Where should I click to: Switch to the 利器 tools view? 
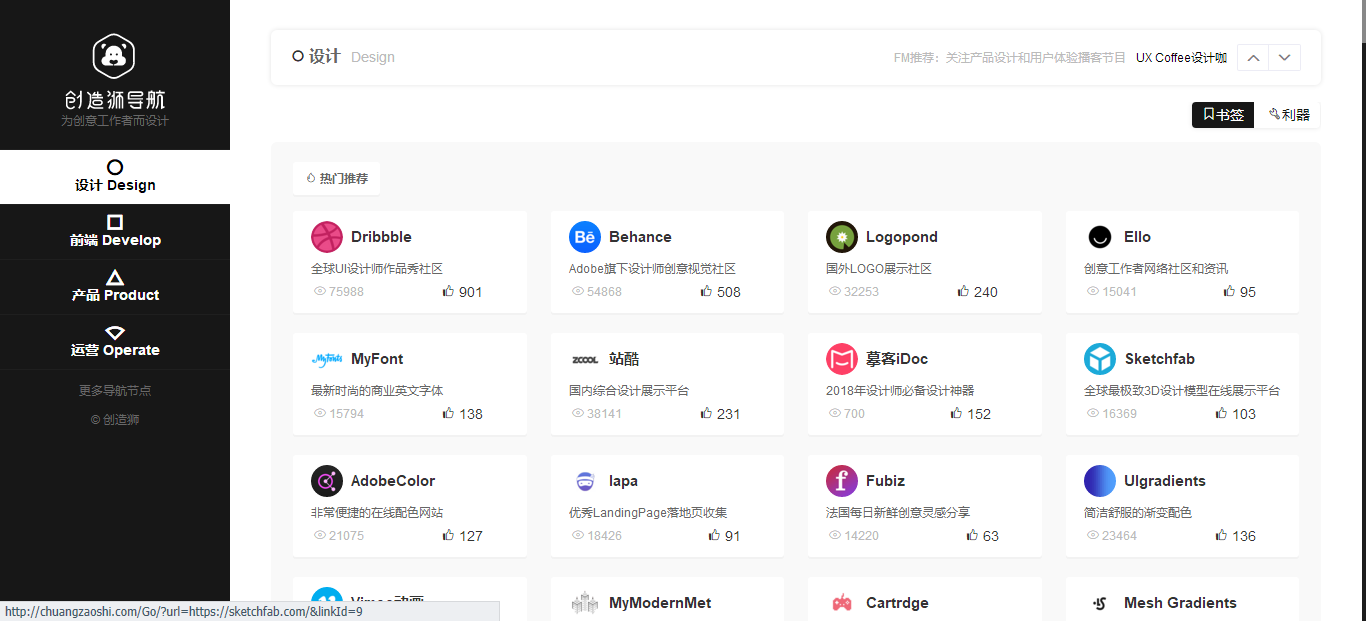click(1288, 115)
